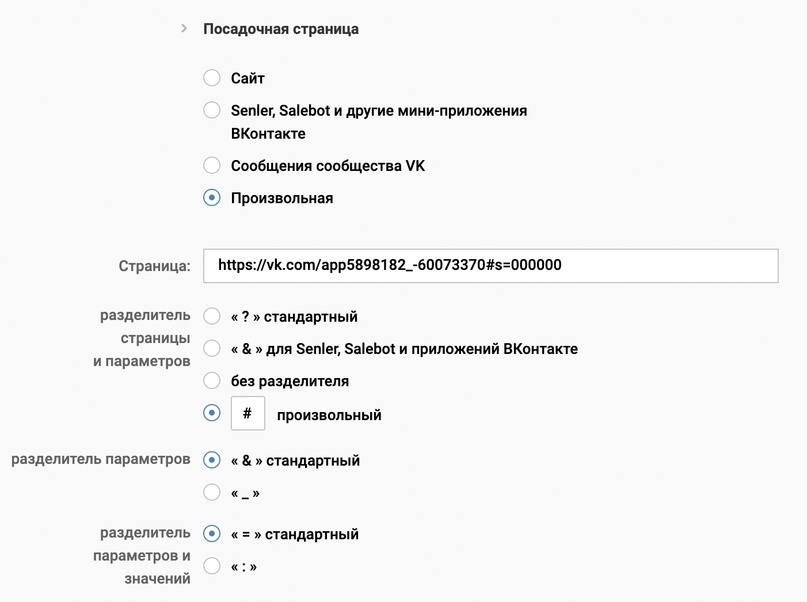
Task: Select the Произвольная landing page type
Action: coord(211,198)
